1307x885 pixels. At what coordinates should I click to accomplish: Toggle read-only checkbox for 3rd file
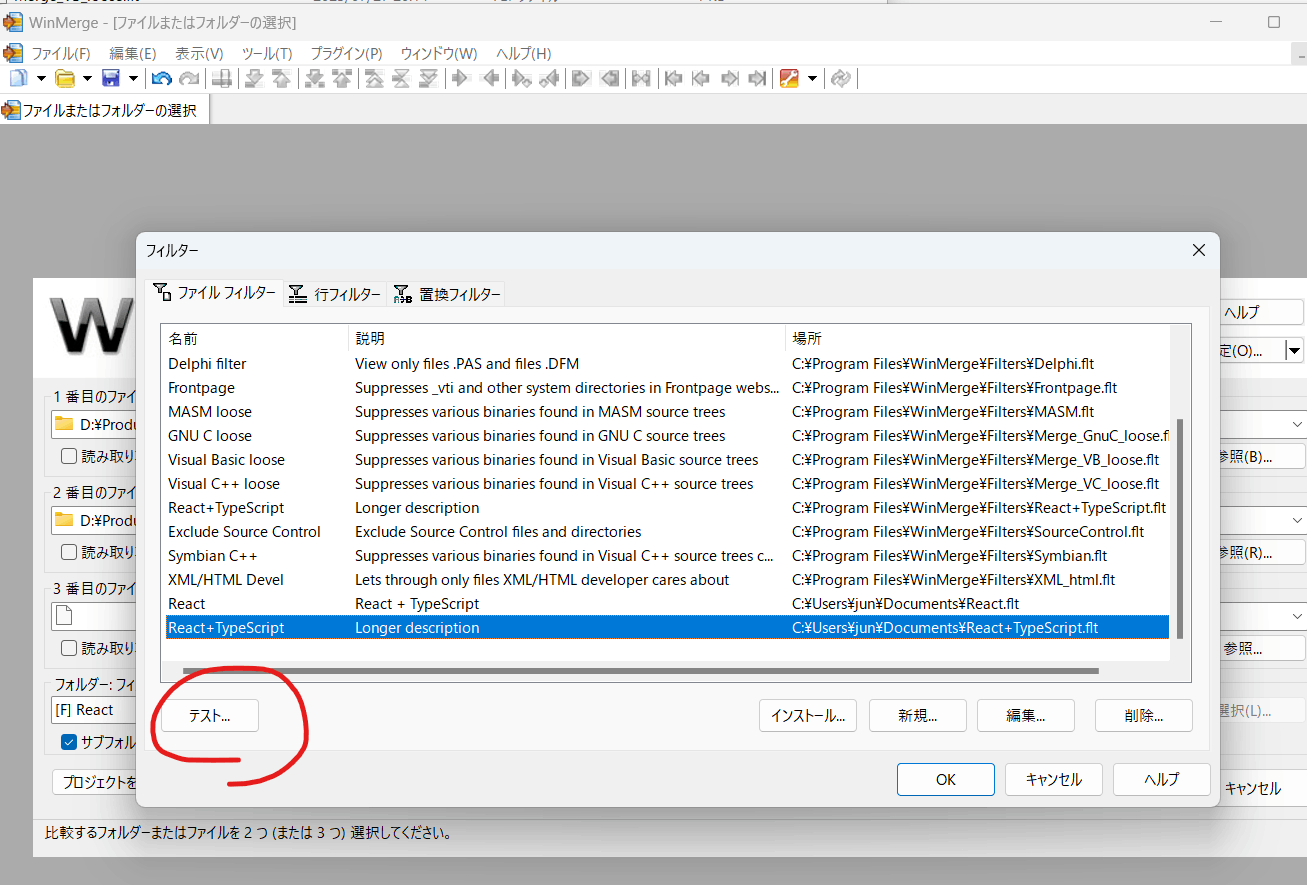coord(69,648)
